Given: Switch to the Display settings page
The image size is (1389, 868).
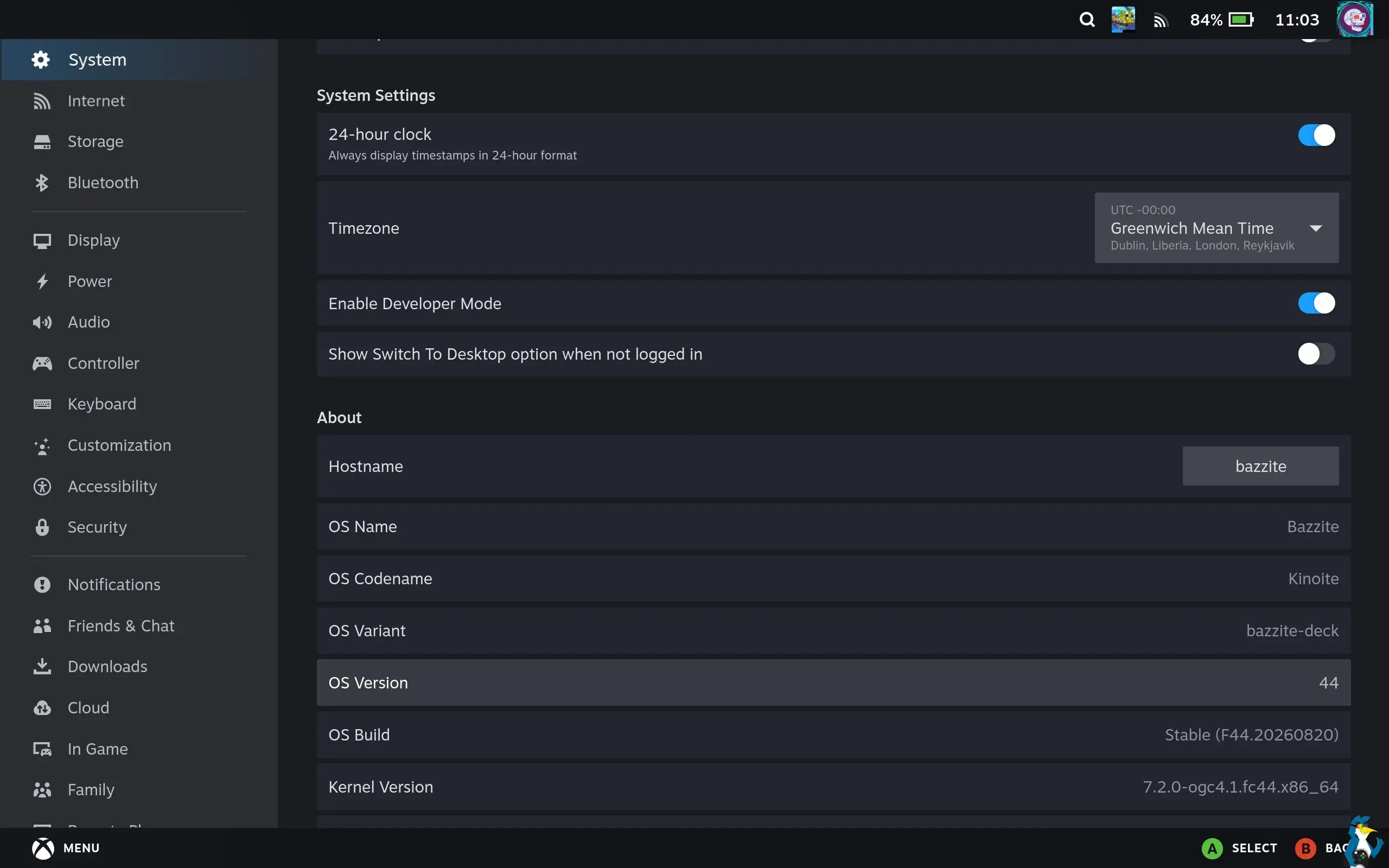Looking at the screenshot, I should pos(139,240).
